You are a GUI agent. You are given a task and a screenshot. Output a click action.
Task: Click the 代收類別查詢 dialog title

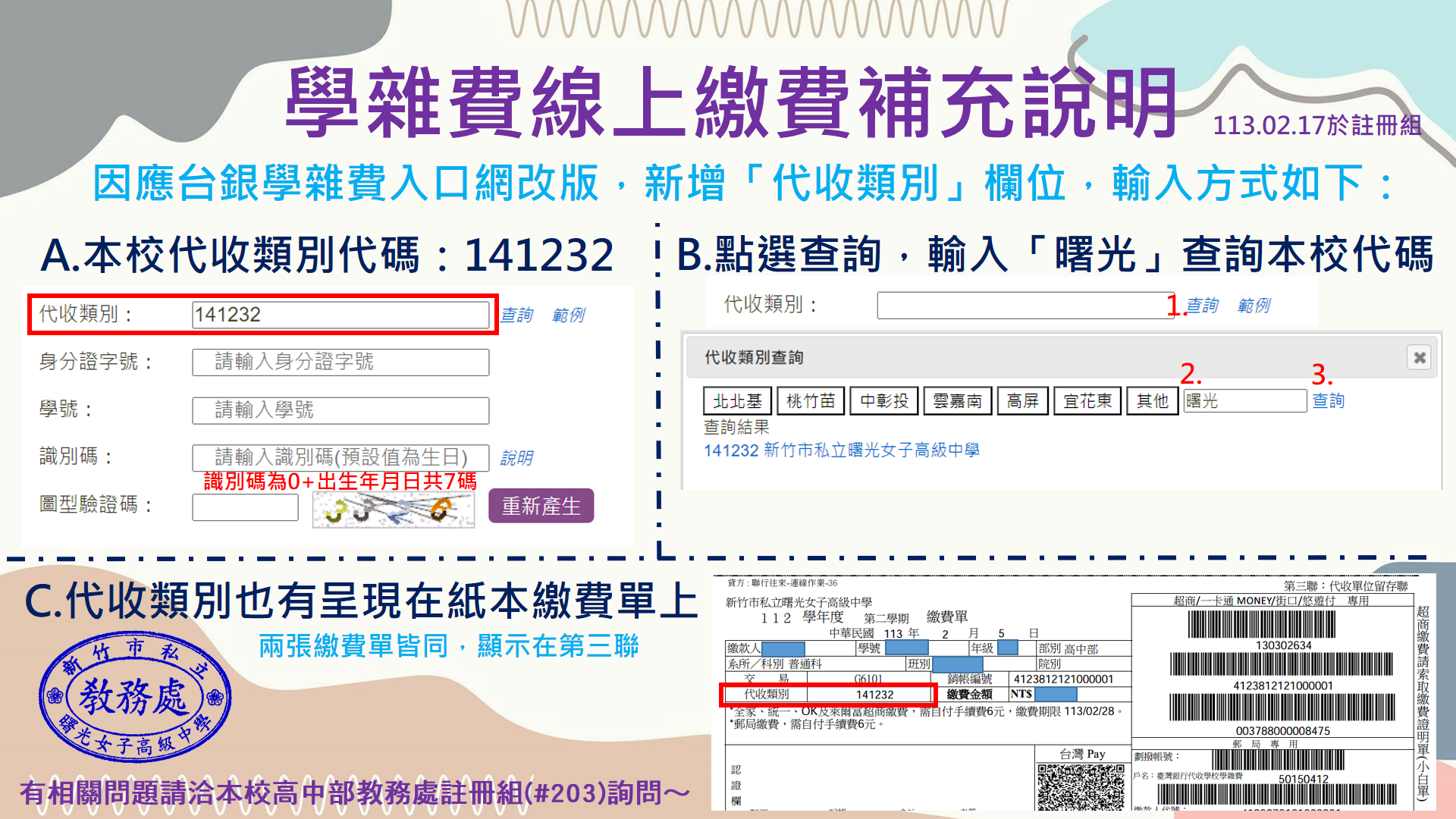(754, 357)
